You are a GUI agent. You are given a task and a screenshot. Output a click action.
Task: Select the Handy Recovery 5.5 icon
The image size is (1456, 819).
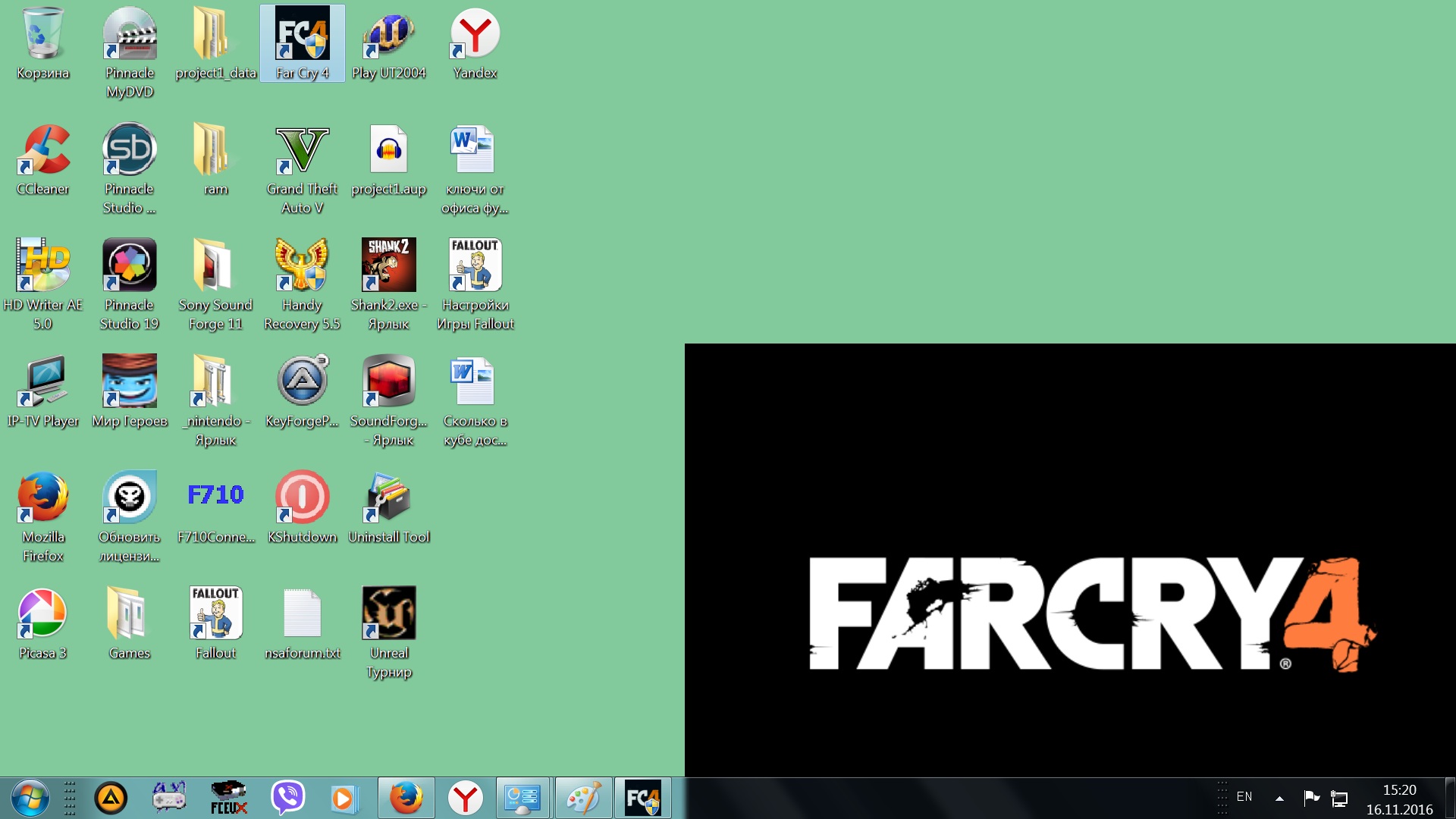302,265
